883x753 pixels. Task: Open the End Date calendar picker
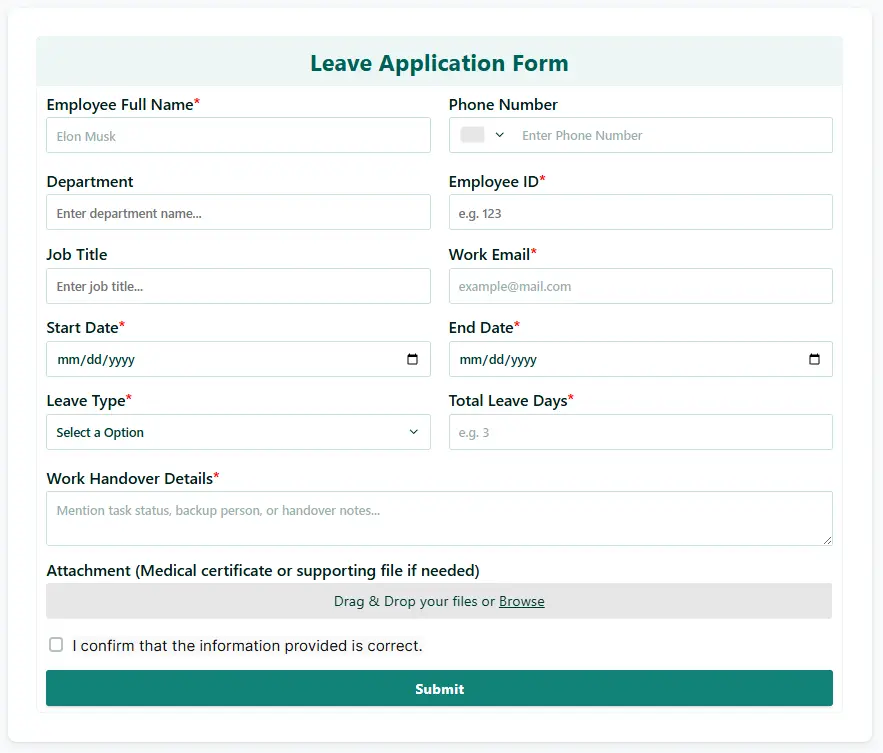click(815, 359)
